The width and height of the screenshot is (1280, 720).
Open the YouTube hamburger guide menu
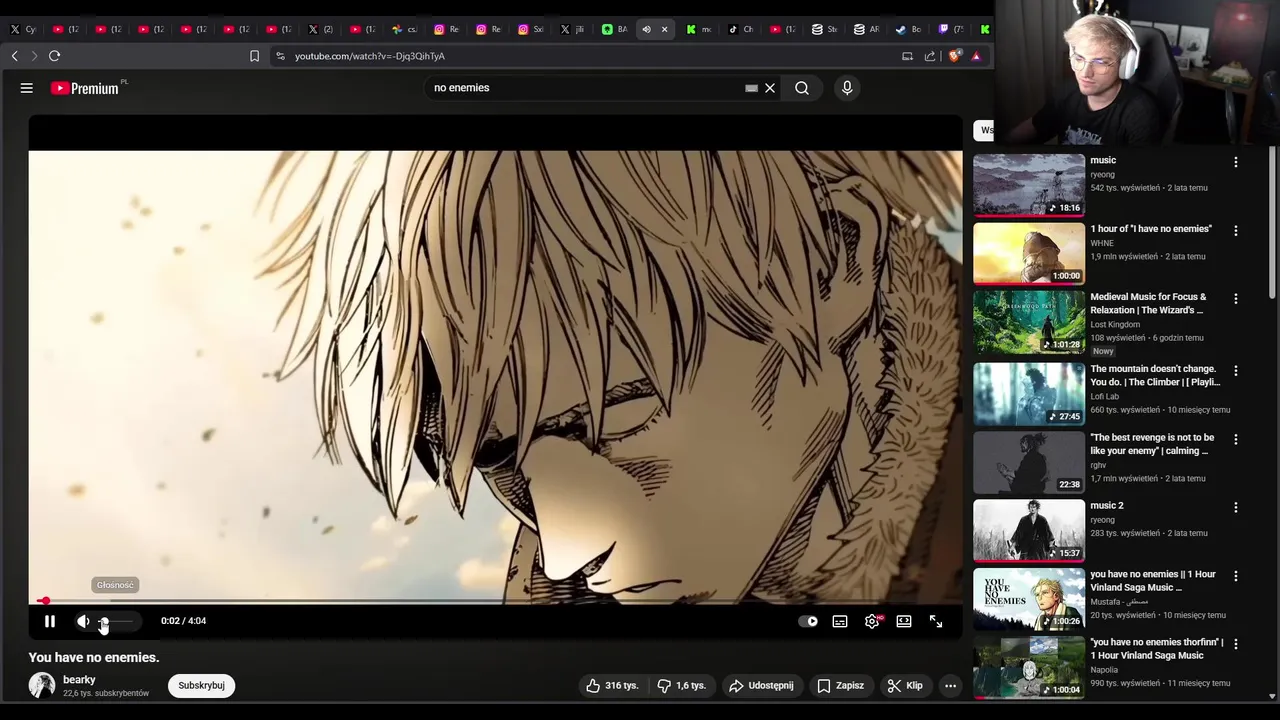click(x=27, y=88)
